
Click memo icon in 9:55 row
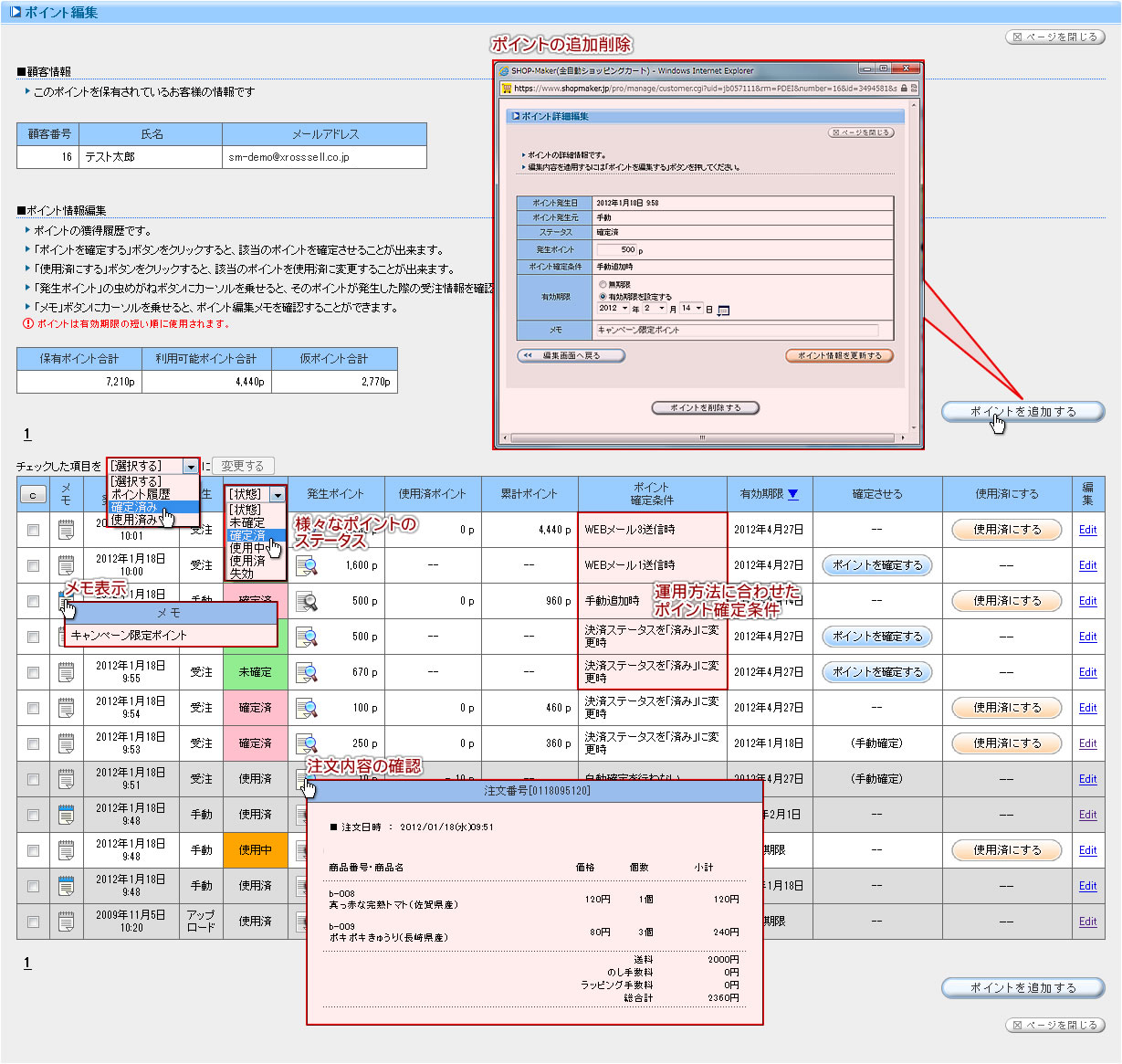tap(66, 672)
